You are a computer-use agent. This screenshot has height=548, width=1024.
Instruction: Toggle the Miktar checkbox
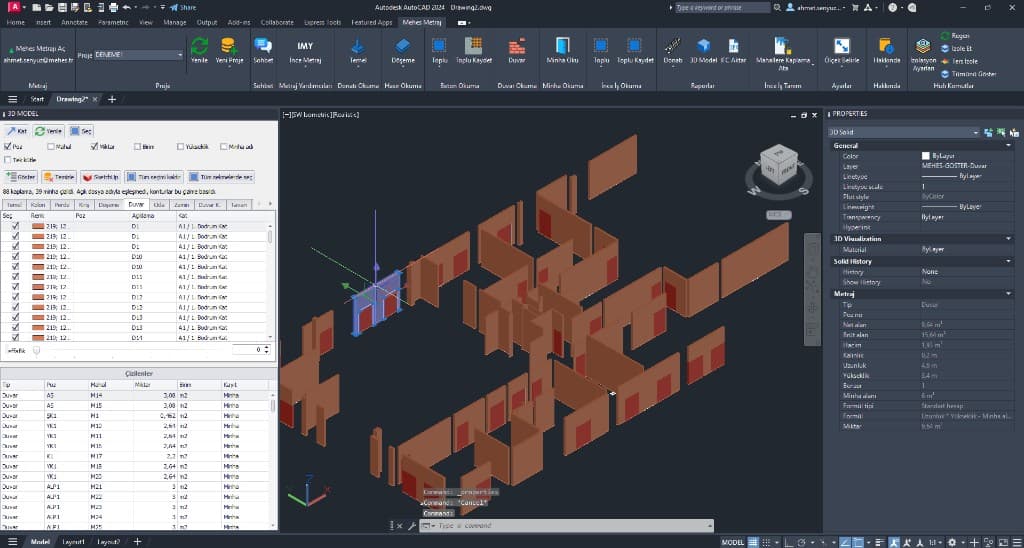[x=94, y=146]
